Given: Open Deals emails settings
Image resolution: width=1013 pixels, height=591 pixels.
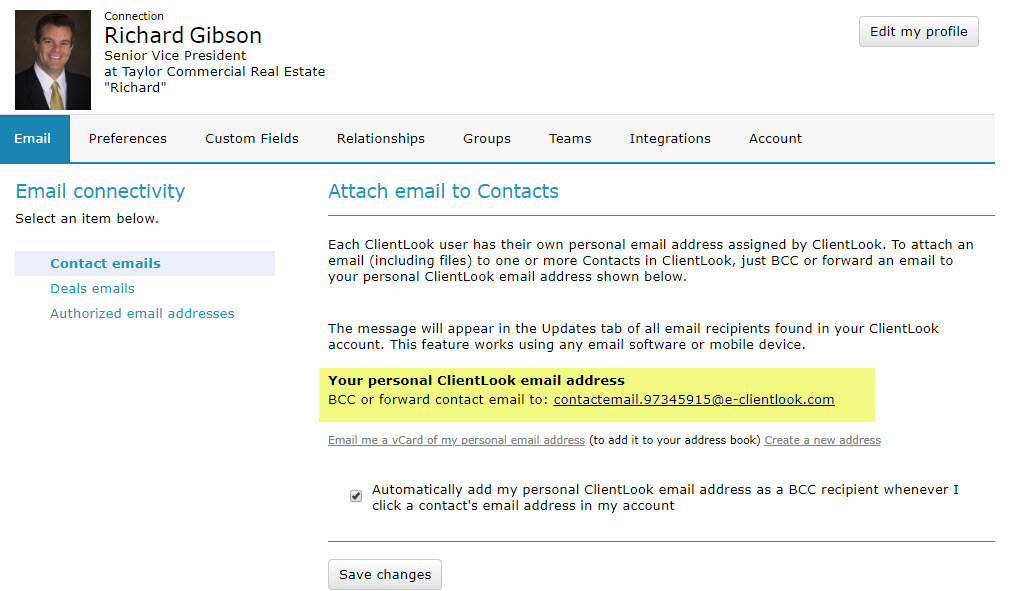Looking at the screenshot, I should [92, 287].
